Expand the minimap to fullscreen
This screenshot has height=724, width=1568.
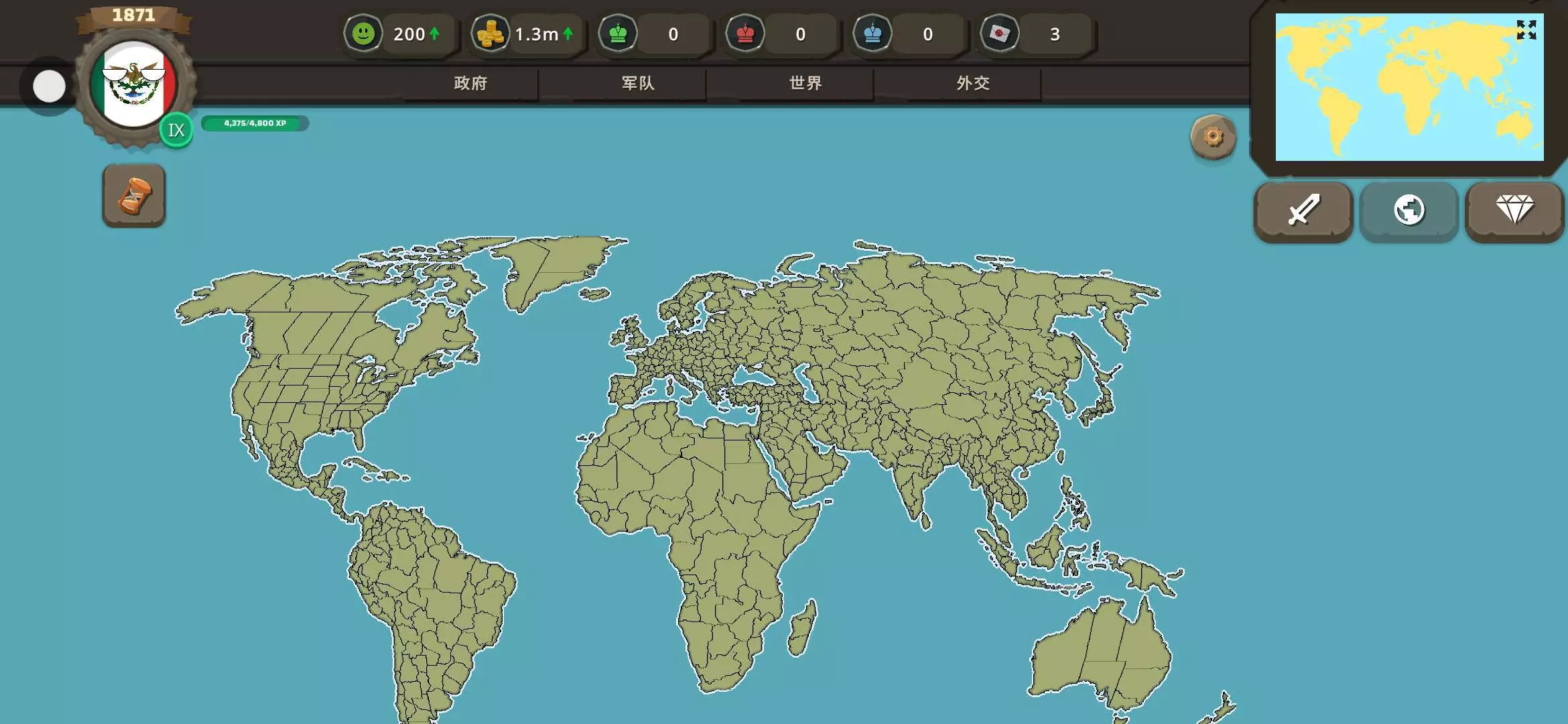point(1526,29)
